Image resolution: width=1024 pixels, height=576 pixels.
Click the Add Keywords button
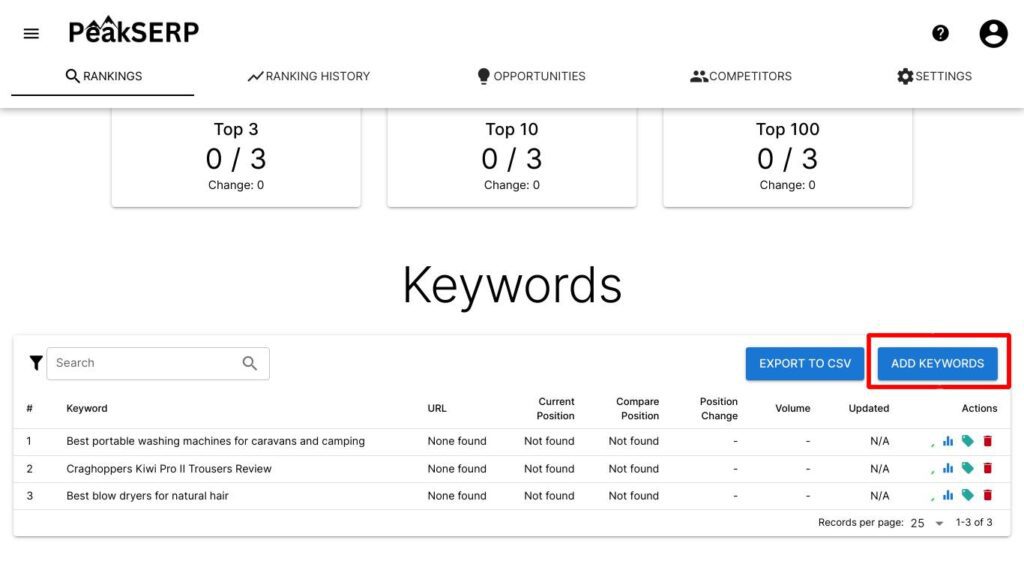coord(937,364)
